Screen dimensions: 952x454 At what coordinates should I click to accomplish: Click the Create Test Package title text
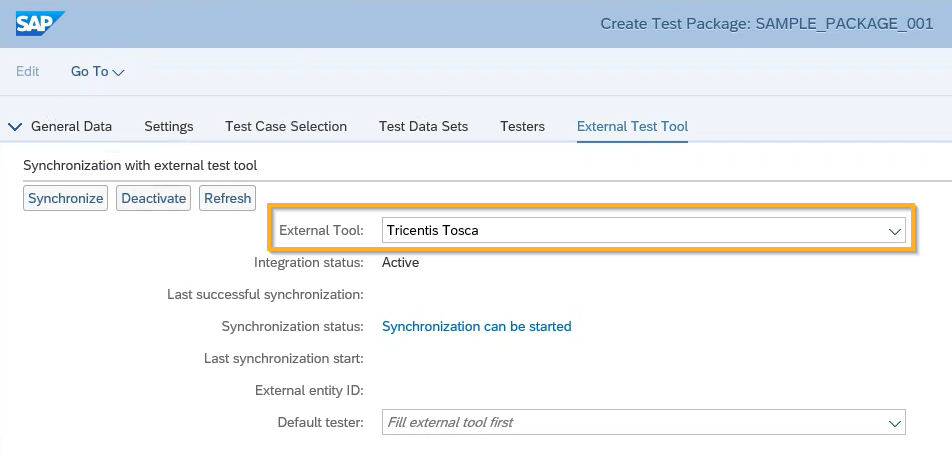[x=766, y=24]
